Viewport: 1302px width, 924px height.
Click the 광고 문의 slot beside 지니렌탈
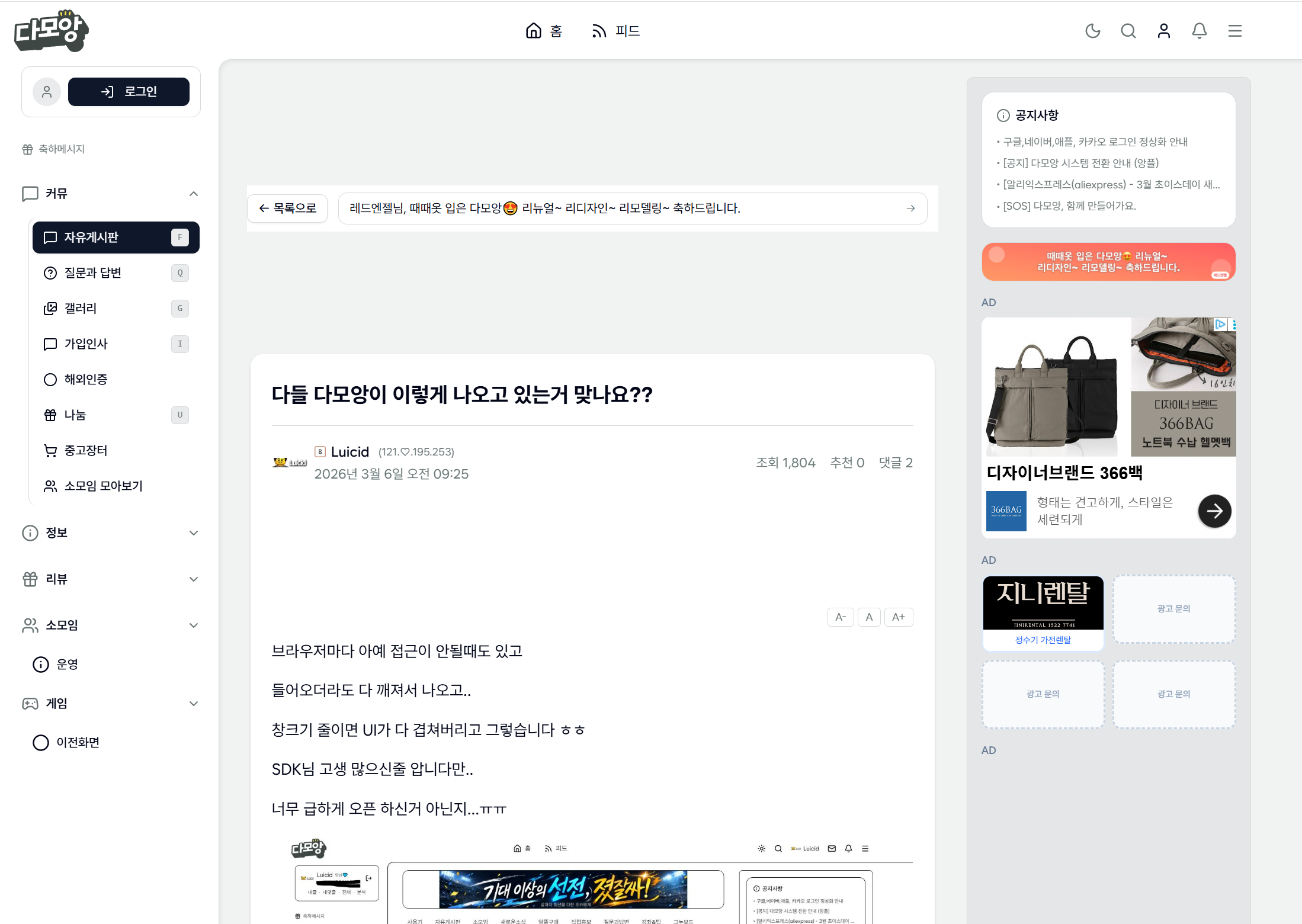tap(1173, 609)
